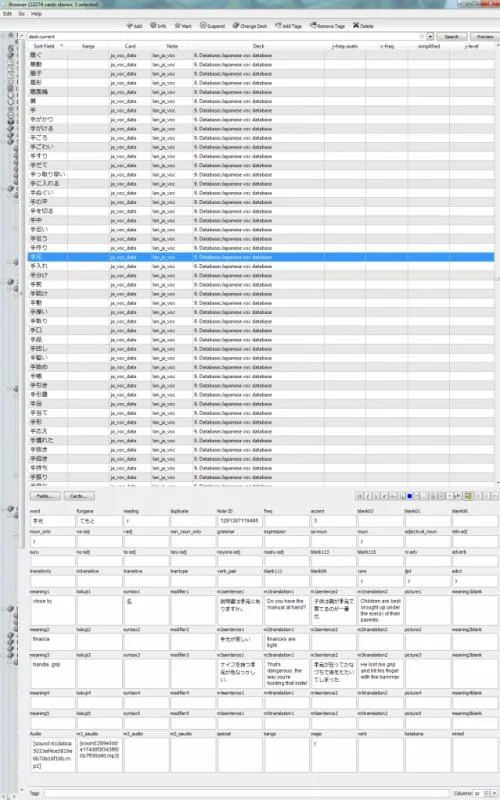Click the Note ID field
This screenshot has height=800, width=500.
coord(240,521)
